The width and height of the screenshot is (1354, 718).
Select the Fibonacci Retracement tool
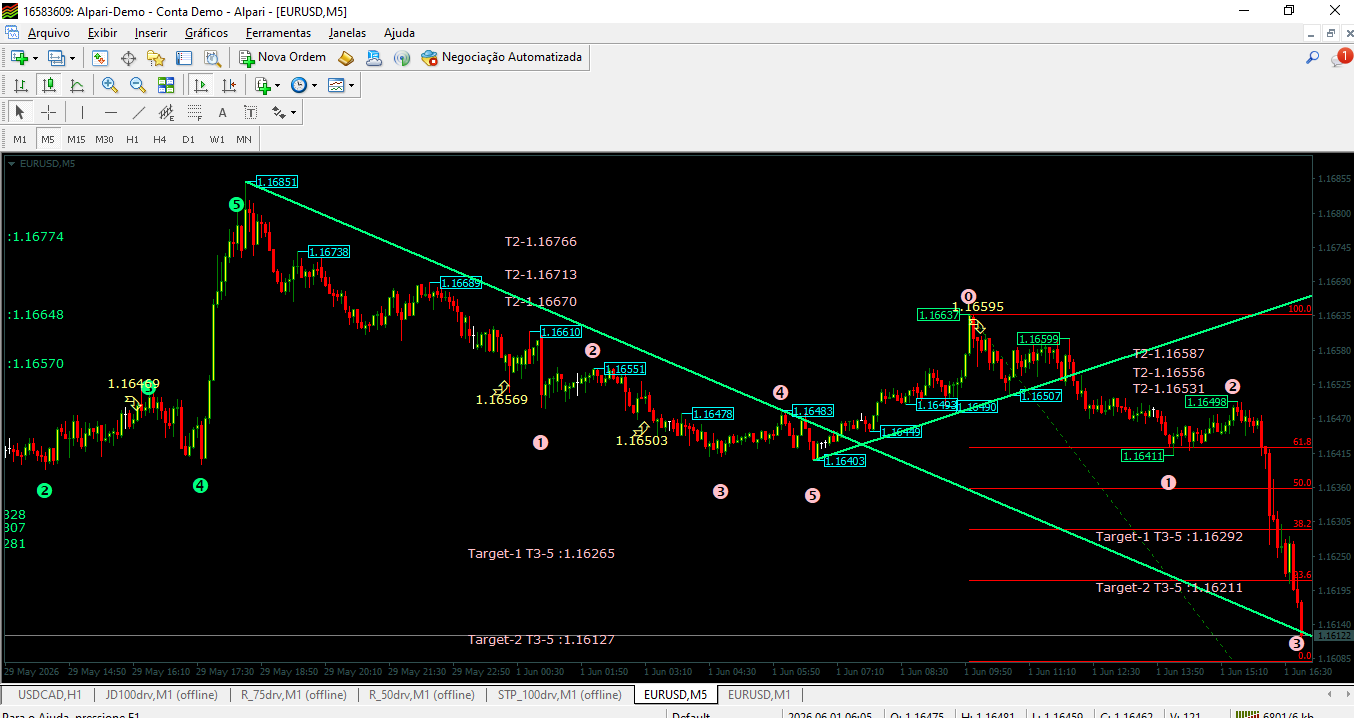pos(195,112)
